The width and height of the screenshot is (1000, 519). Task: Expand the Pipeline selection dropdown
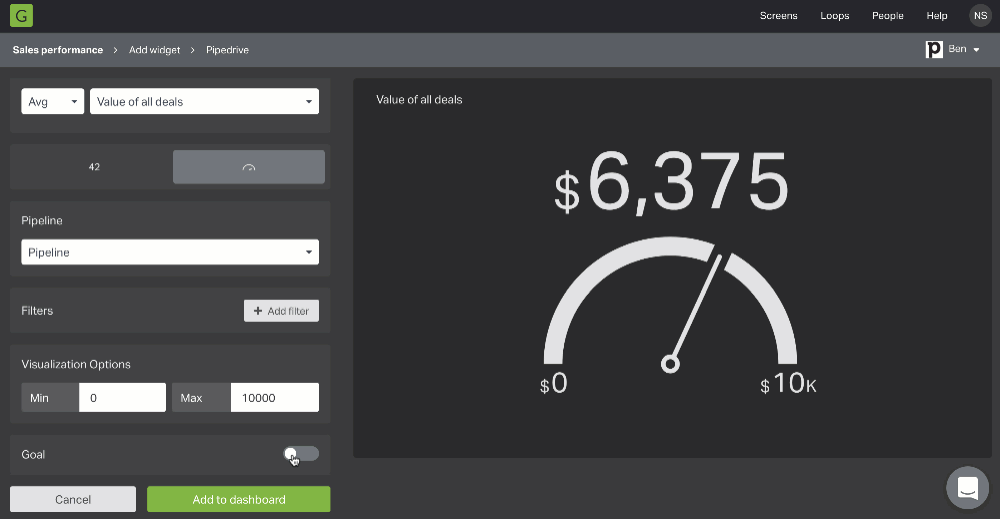point(170,252)
